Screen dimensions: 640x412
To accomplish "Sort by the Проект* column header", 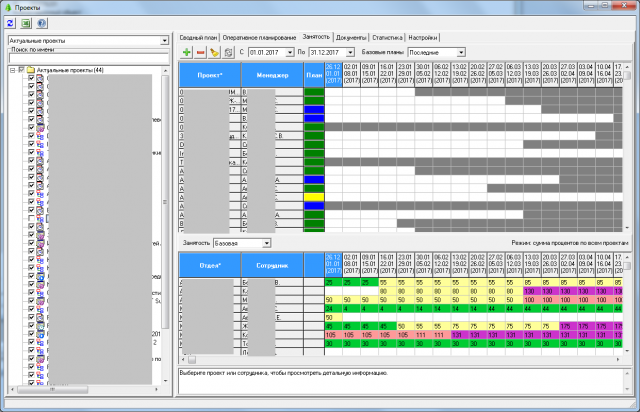I will pos(210,75).
